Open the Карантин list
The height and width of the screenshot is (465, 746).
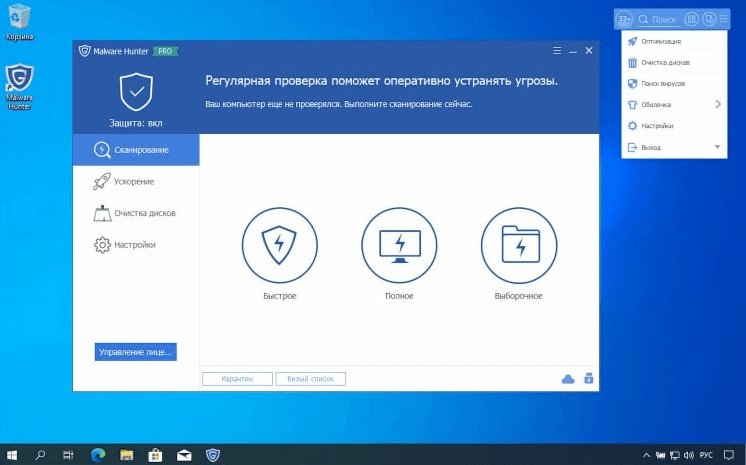pyautogui.click(x=237, y=379)
